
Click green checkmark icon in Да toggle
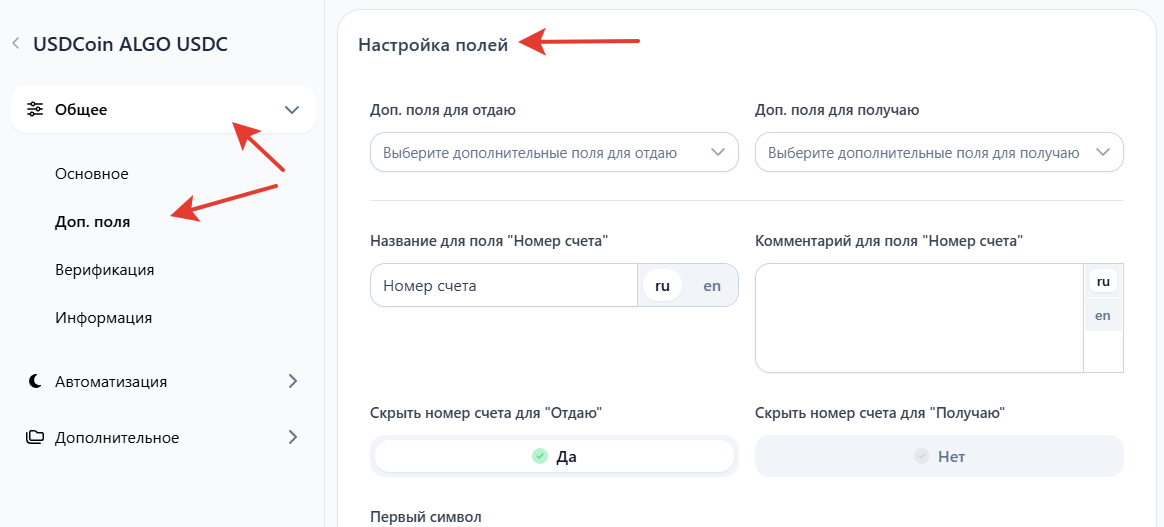[540, 456]
